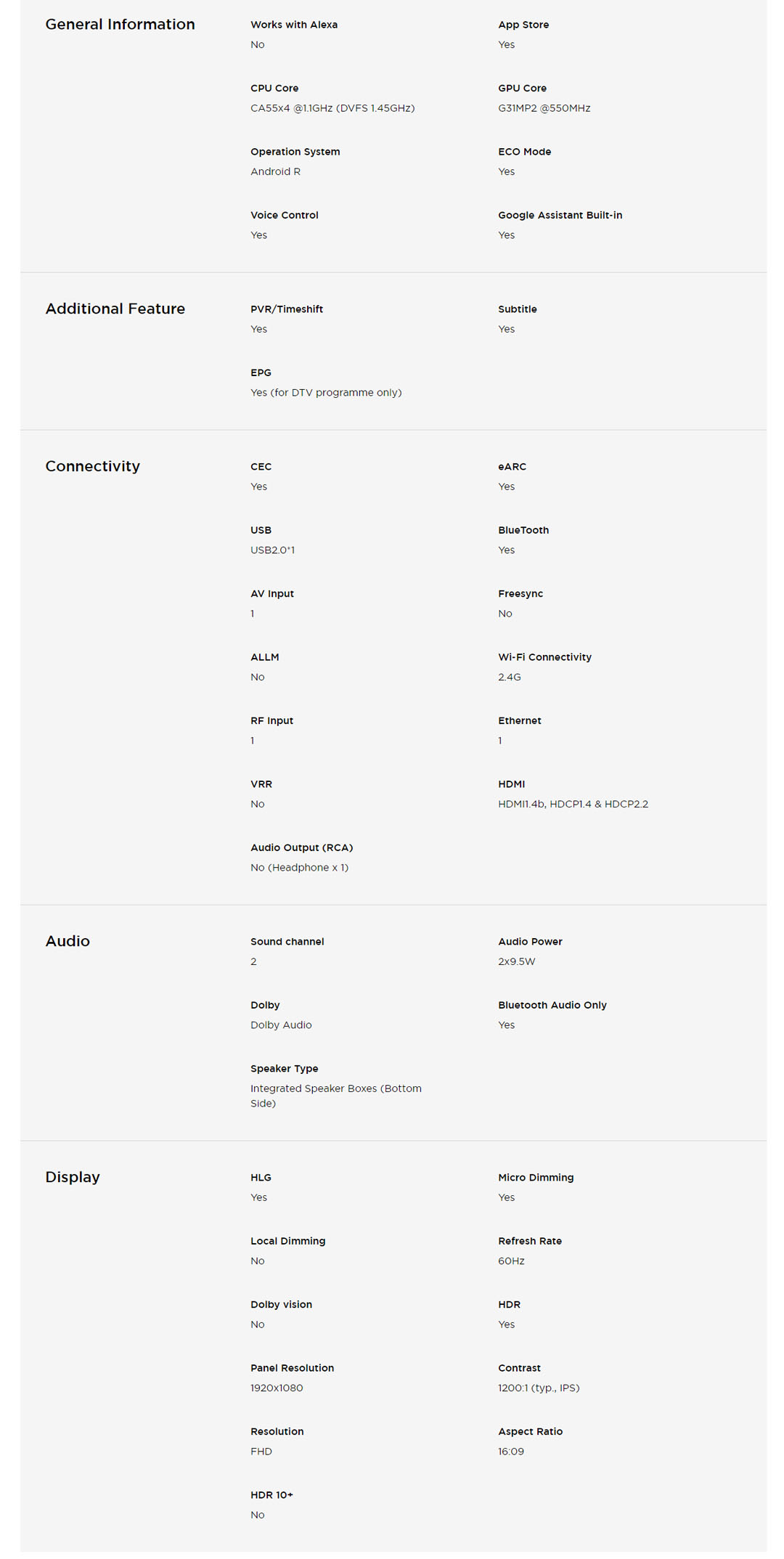Click the EPG value for DTV programme
Screen dimensions: 784x1559
(x=326, y=393)
